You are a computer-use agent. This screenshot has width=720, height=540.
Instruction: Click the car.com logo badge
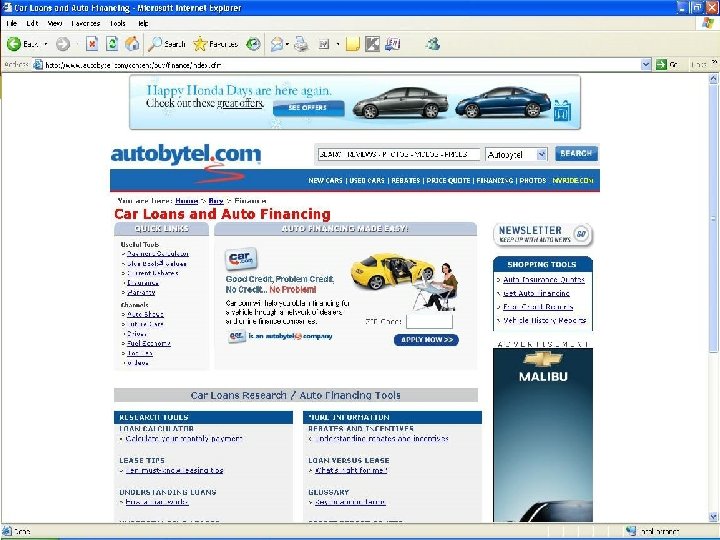(241, 259)
